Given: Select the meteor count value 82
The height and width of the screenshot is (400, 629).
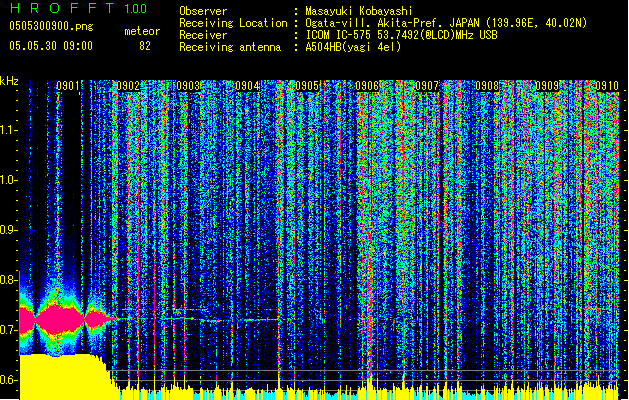Looking at the screenshot, I should pyautogui.click(x=145, y=46).
